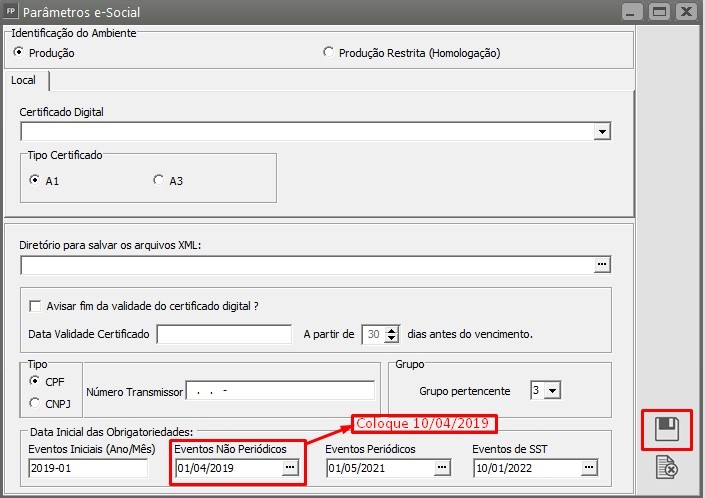705x498 pixels.
Task: Click the FP application icon in title bar
Action: click(11, 11)
